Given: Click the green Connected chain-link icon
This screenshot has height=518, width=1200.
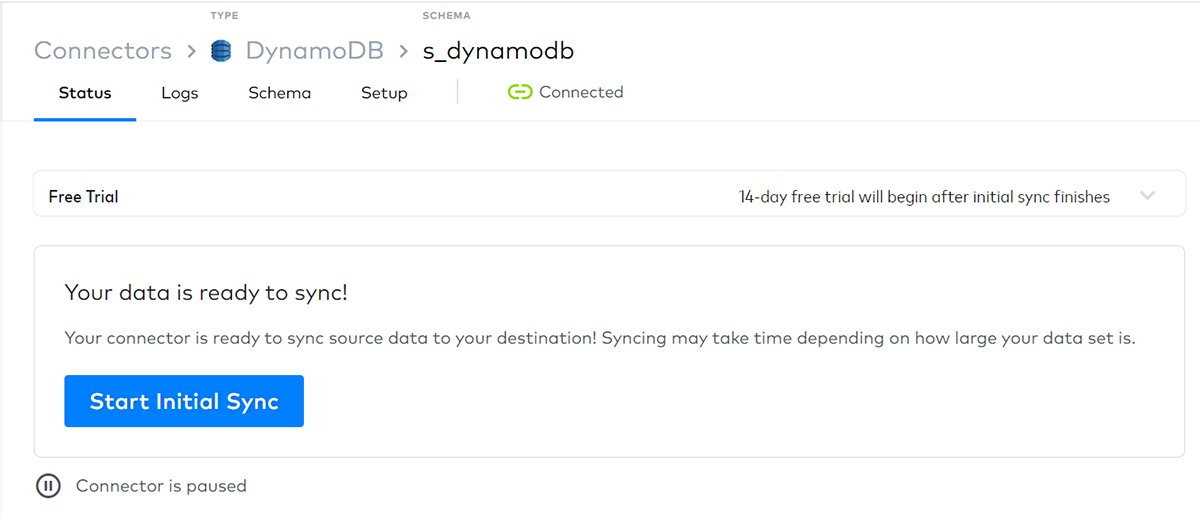Looking at the screenshot, I should point(519,92).
